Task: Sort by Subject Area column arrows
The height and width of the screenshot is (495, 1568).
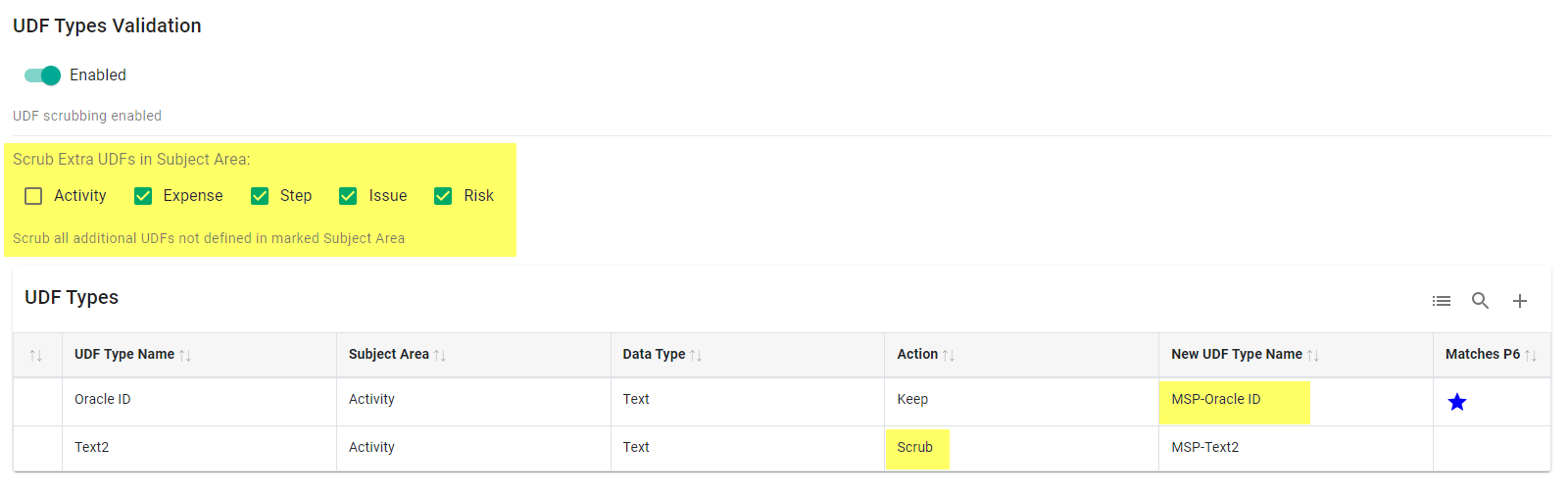Action: [440, 355]
